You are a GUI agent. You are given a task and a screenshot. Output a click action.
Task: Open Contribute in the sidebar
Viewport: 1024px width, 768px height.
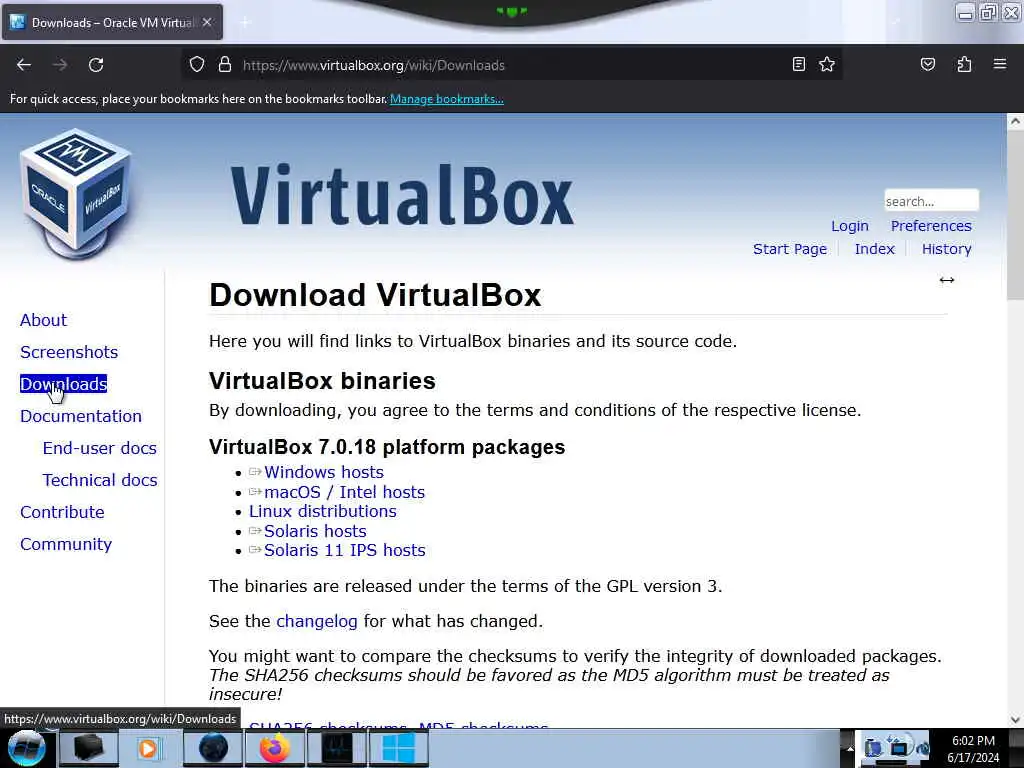pyautogui.click(x=62, y=512)
